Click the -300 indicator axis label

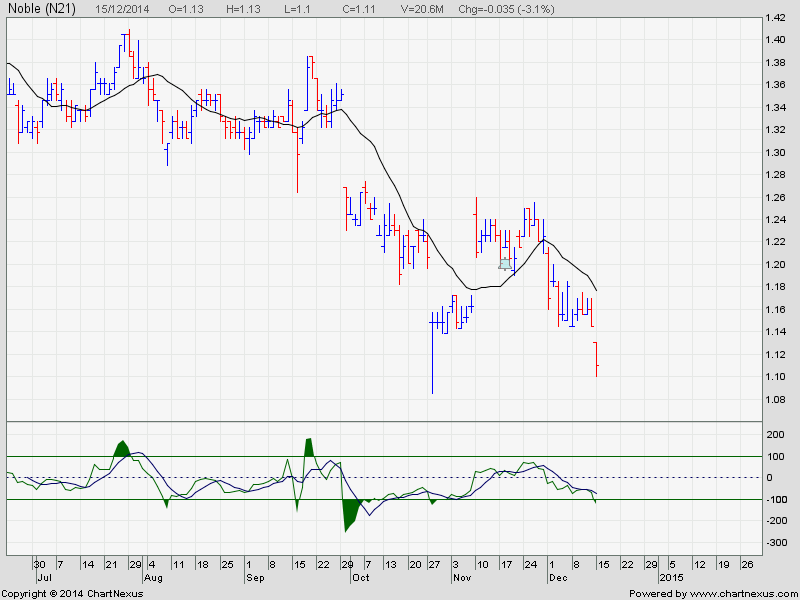pos(776,542)
